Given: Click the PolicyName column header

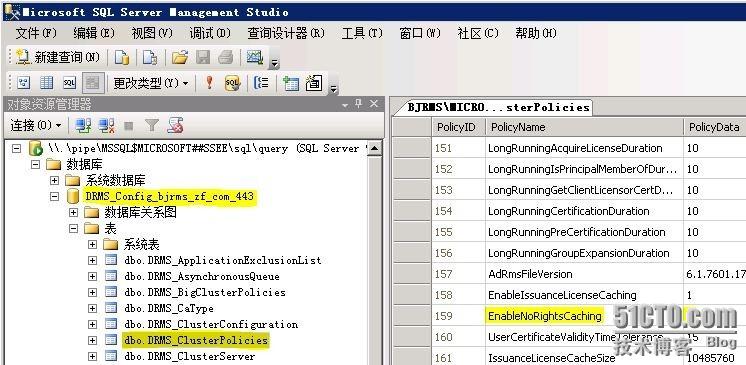Looking at the screenshot, I should click(x=584, y=127).
